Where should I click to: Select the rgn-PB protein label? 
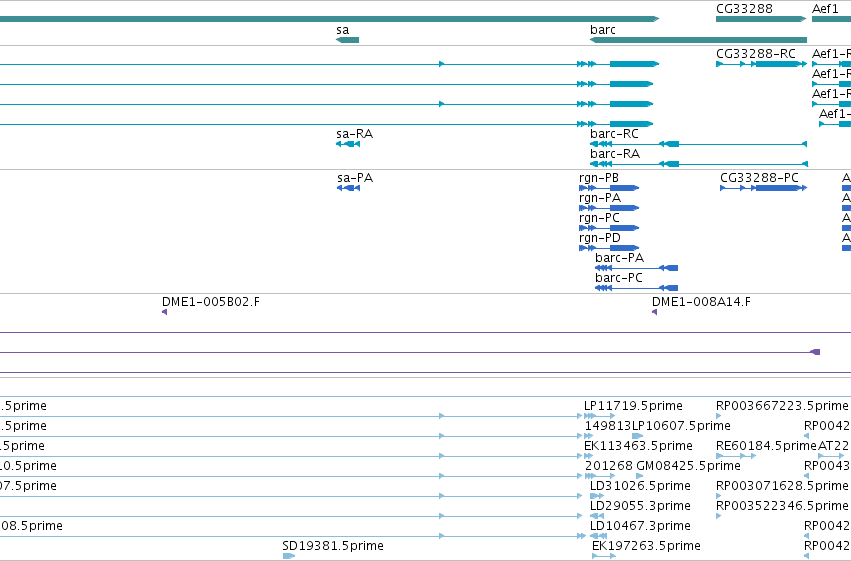tap(599, 178)
